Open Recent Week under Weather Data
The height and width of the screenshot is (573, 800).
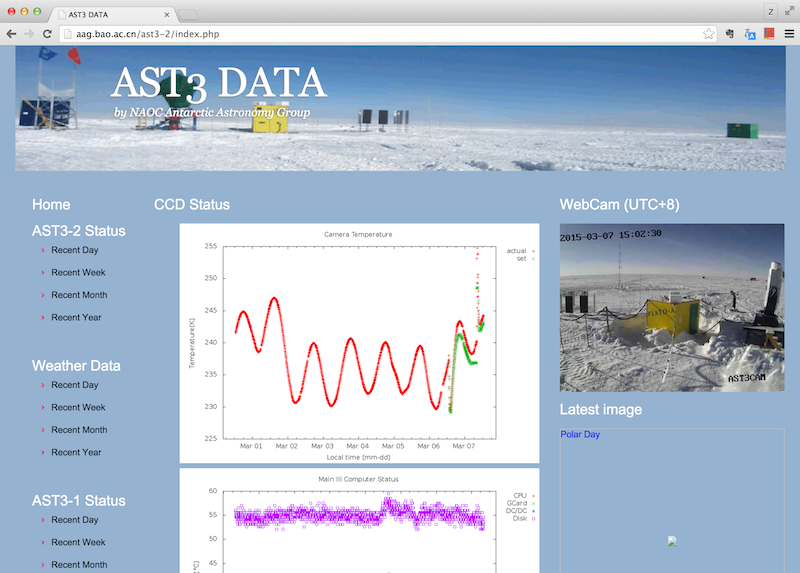click(x=78, y=407)
